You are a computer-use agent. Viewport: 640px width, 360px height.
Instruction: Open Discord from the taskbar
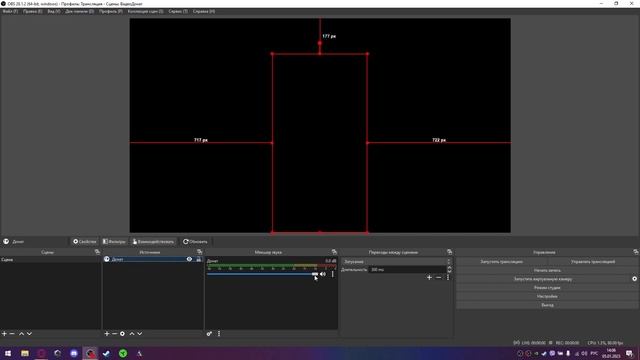[x=74, y=353]
